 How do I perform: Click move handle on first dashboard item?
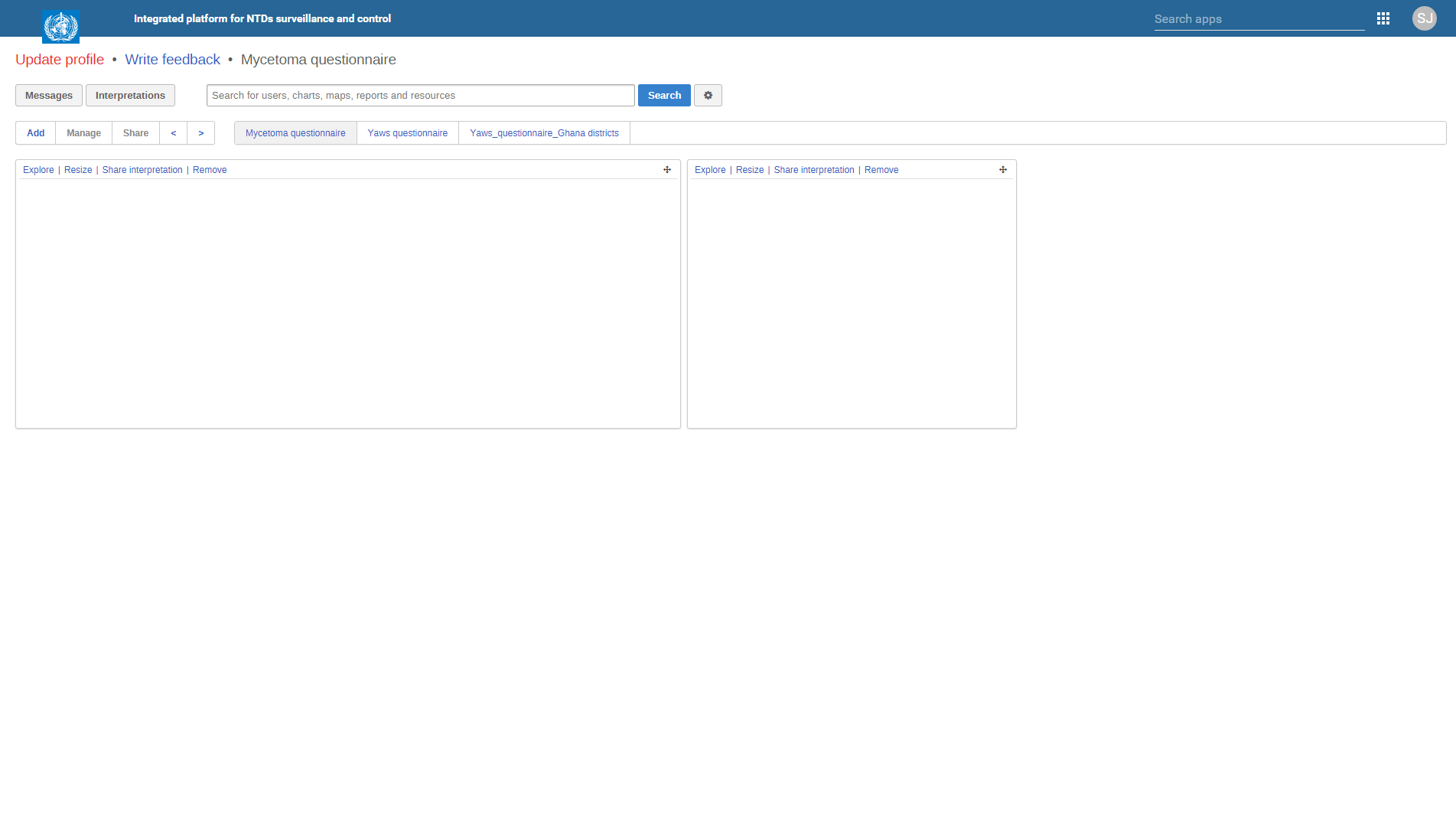point(667,170)
